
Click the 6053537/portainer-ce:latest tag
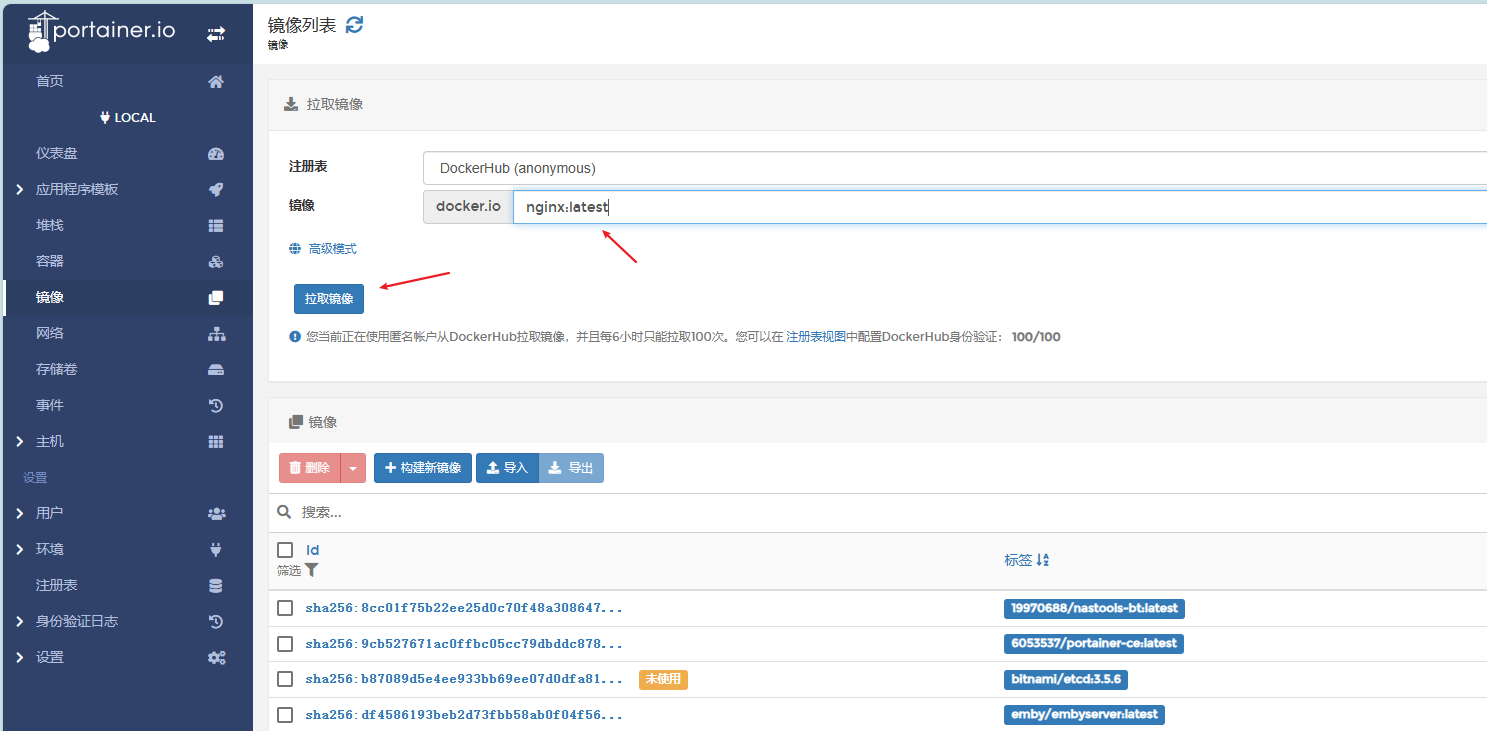(1094, 644)
